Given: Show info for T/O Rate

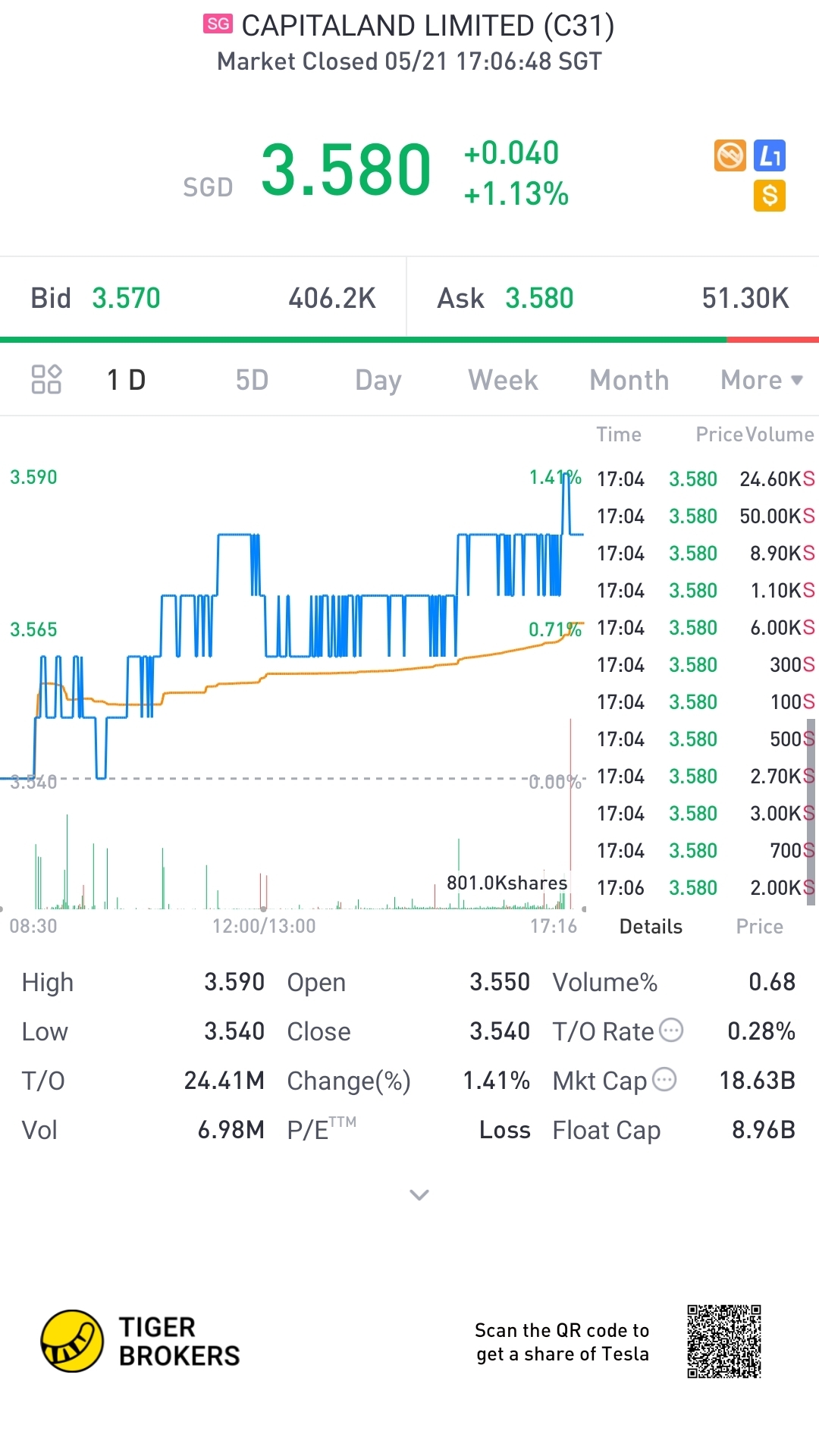Looking at the screenshot, I should pos(671,1030).
